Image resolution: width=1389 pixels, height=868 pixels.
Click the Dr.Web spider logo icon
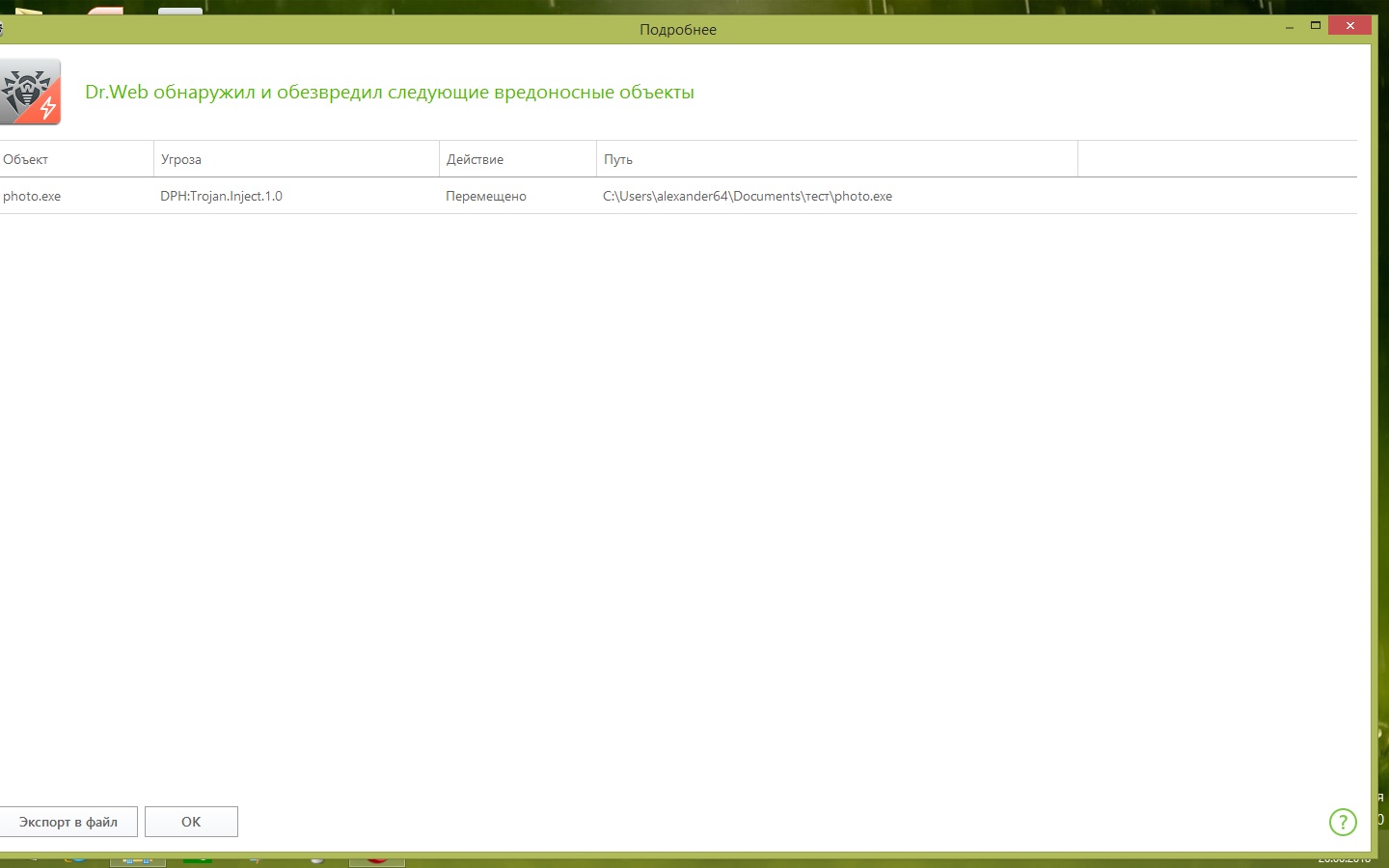point(30,92)
